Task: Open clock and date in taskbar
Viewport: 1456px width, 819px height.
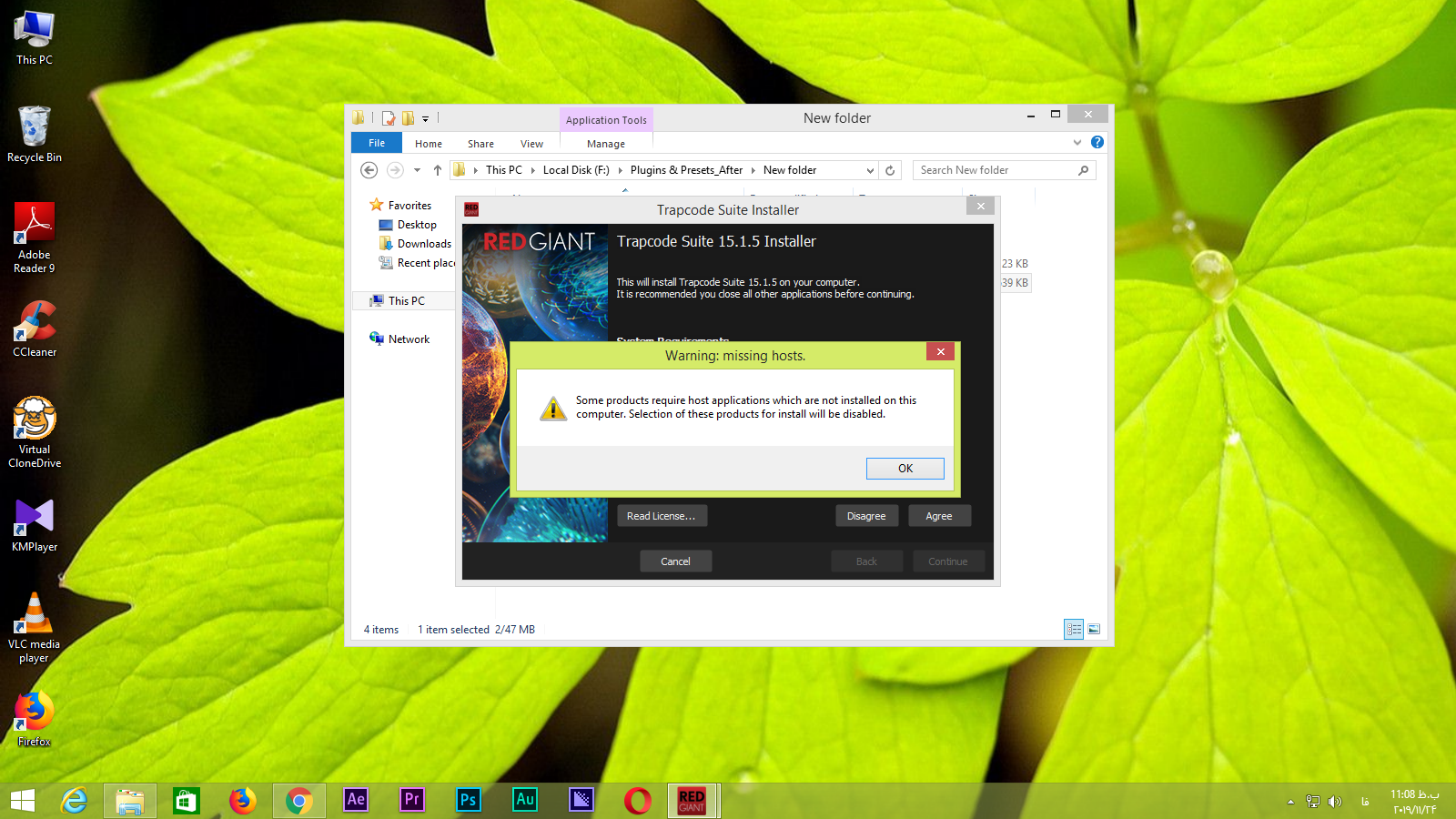Action: coord(1414,802)
